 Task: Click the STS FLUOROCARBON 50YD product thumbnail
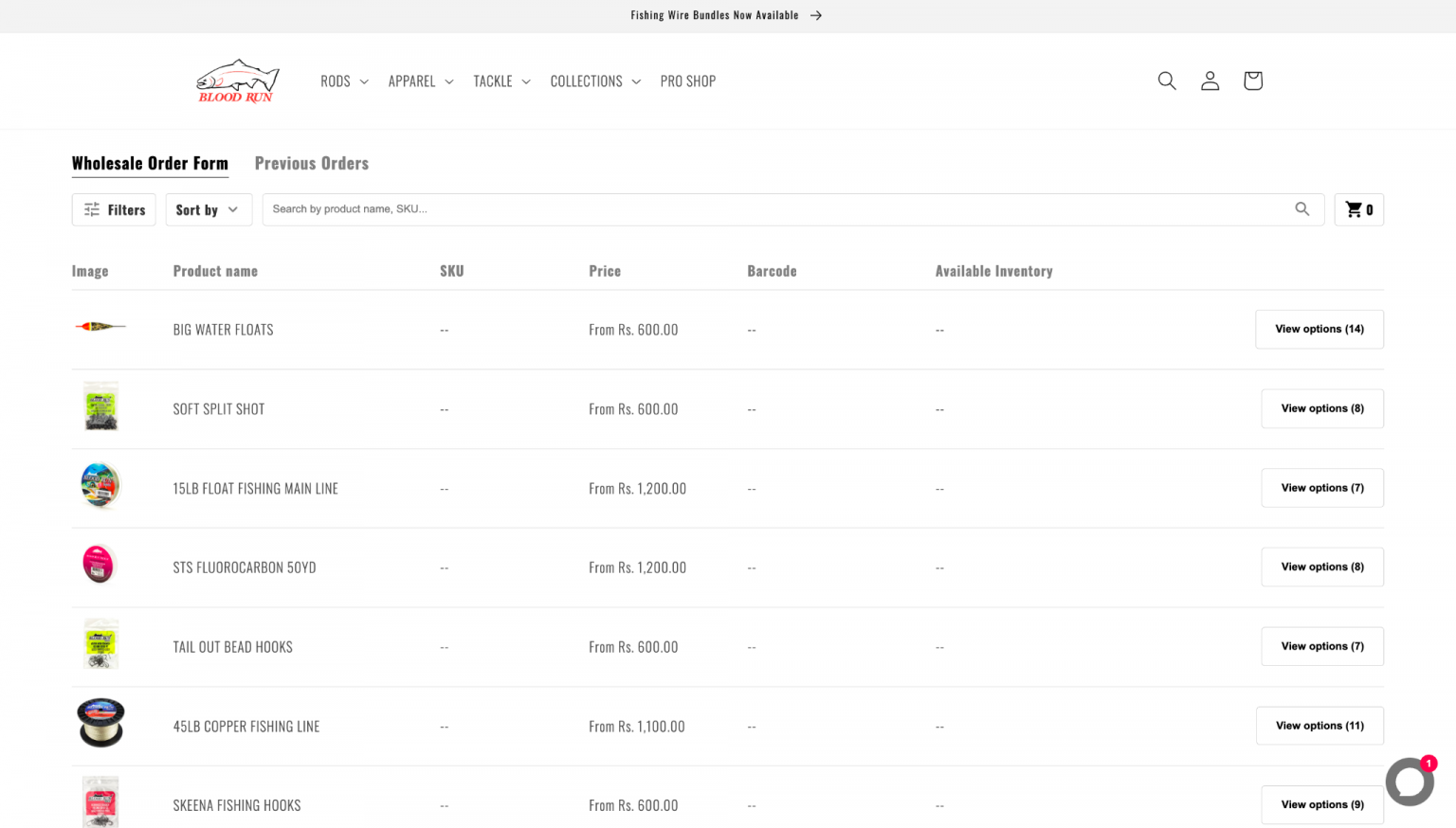tap(100, 564)
